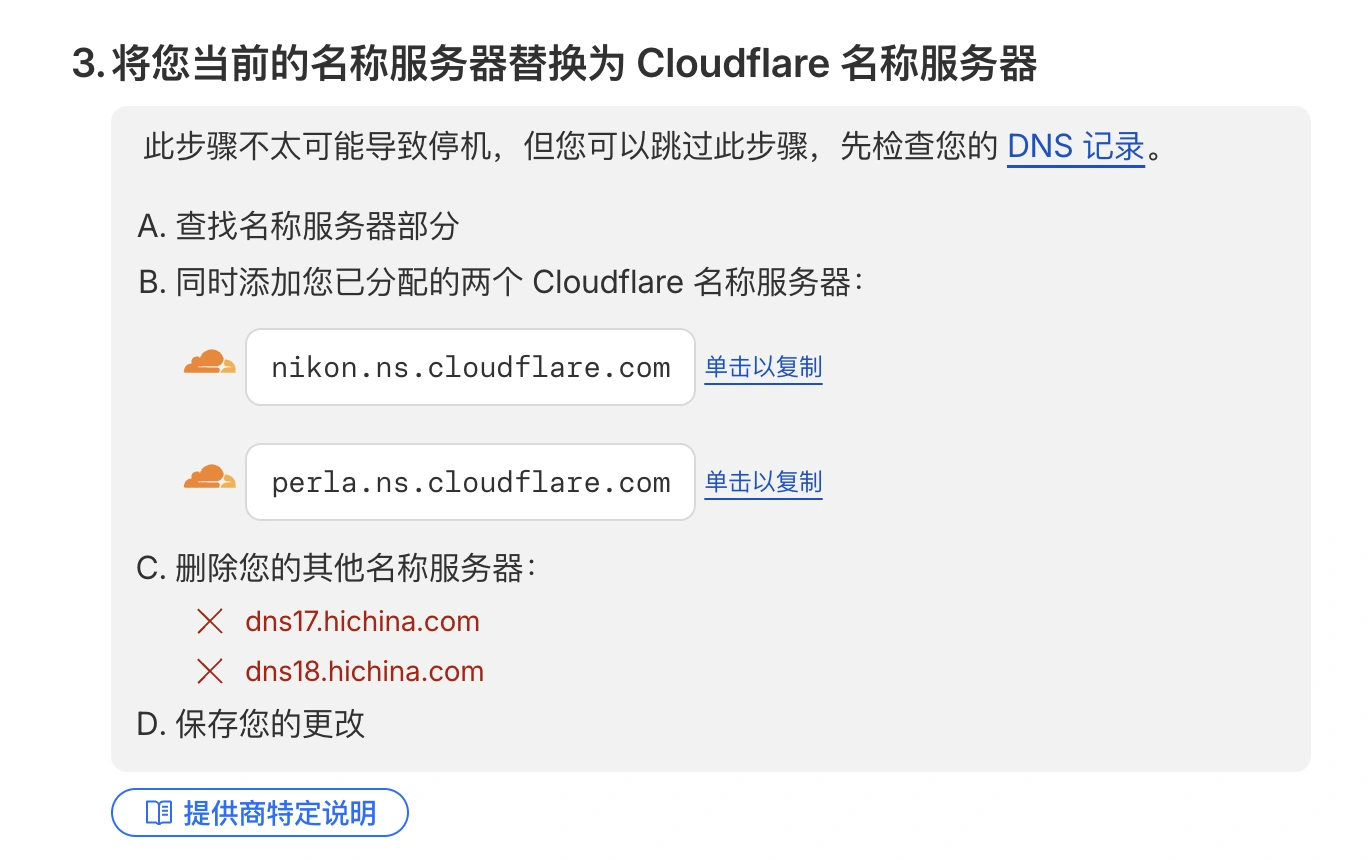Click the step number 3 in the heading
Viewport: 1370px width, 860px height.
coord(88,66)
